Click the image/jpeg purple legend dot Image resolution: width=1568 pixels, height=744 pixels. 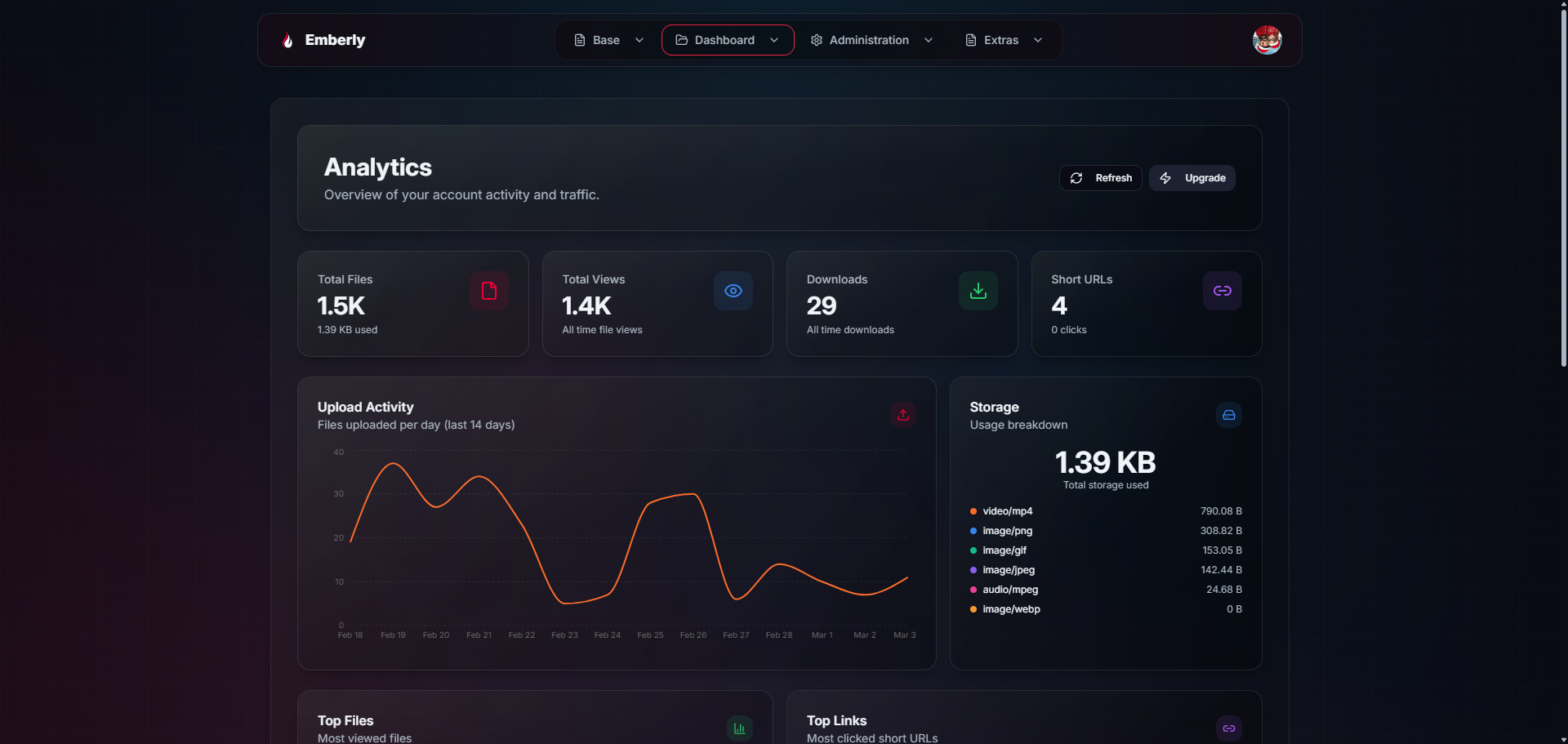[x=973, y=570]
